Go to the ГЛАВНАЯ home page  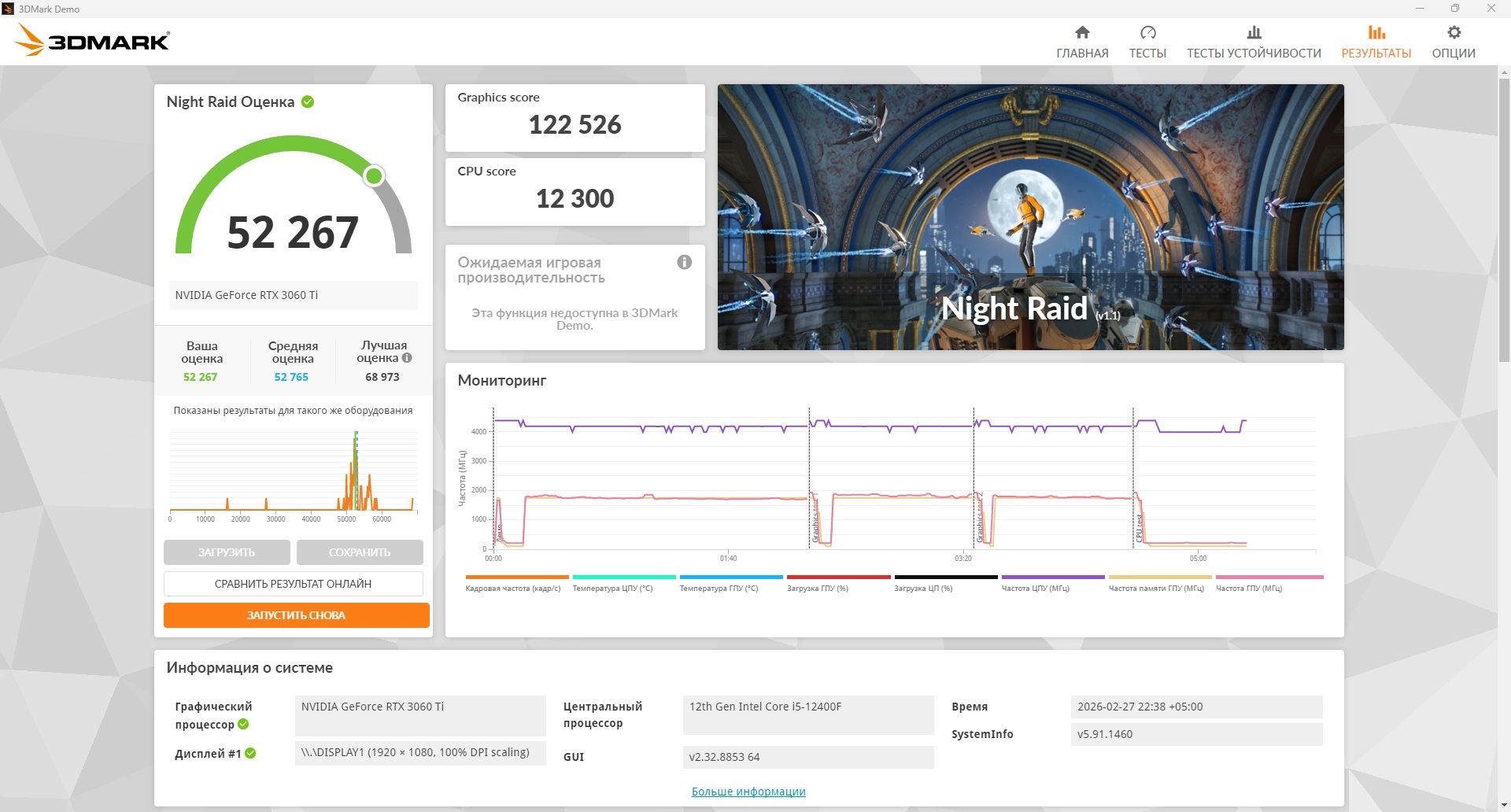pos(1082,42)
